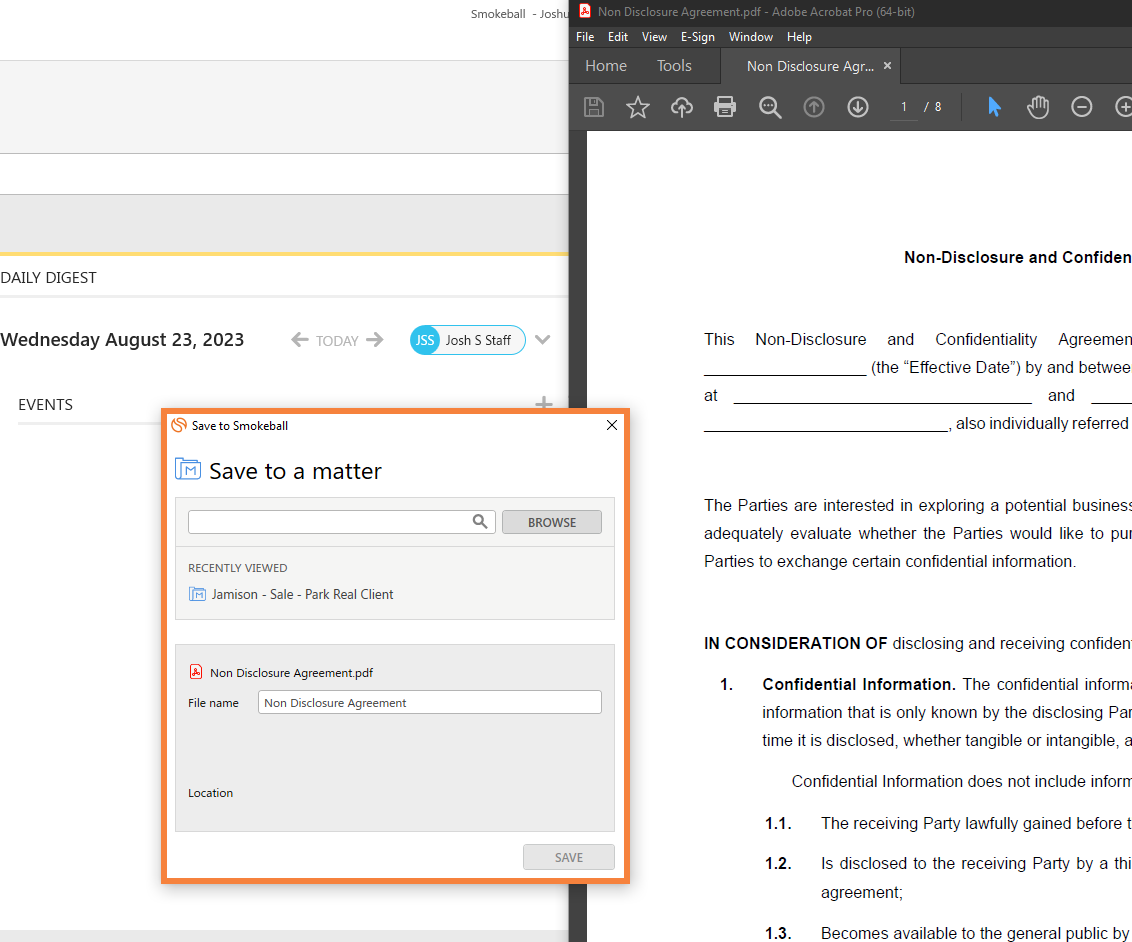
Task: Click the matter search input field
Action: (x=341, y=522)
